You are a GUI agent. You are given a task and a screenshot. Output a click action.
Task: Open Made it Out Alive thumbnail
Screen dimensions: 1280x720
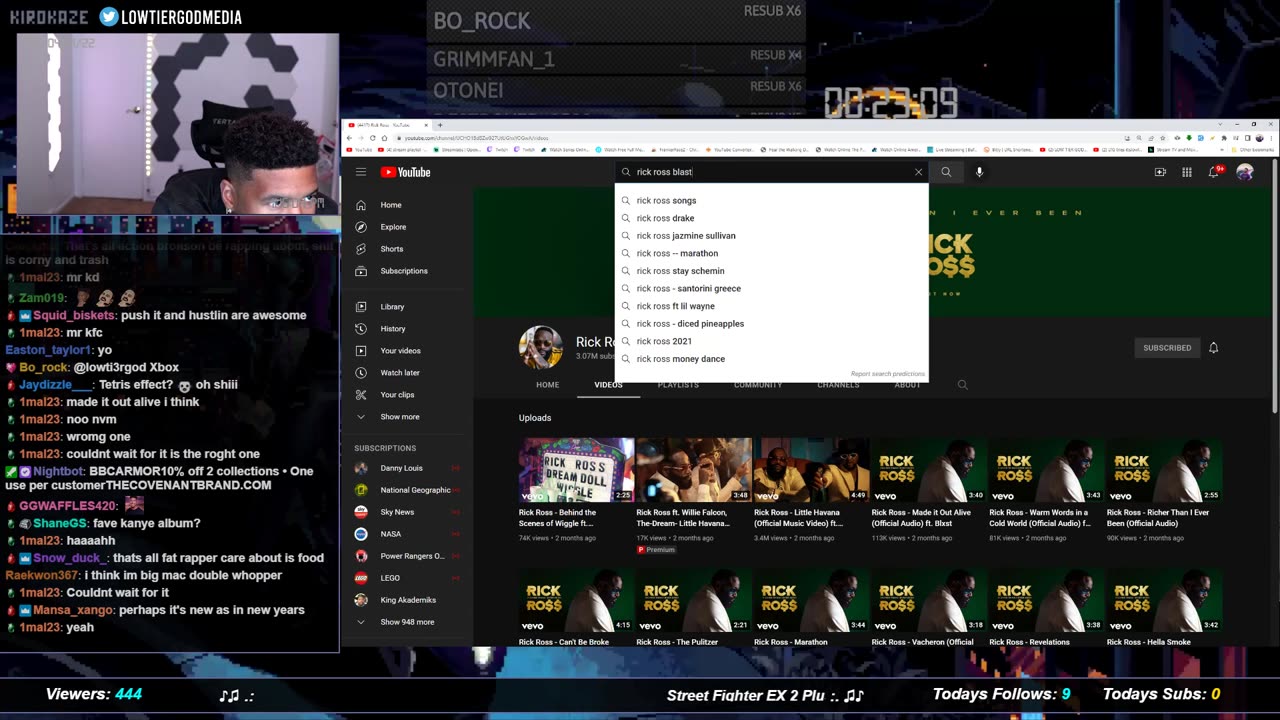pyautogui.click(x=929, y=470)
